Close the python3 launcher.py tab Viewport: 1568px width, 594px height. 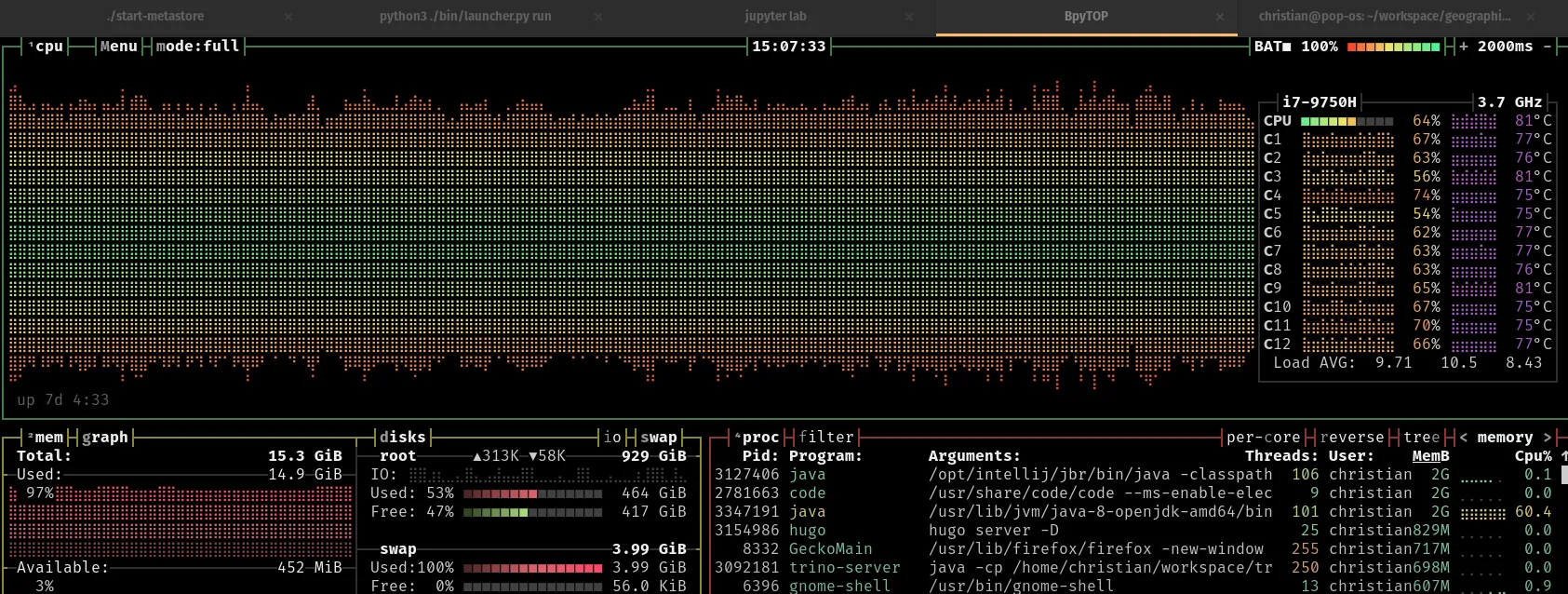598,17
